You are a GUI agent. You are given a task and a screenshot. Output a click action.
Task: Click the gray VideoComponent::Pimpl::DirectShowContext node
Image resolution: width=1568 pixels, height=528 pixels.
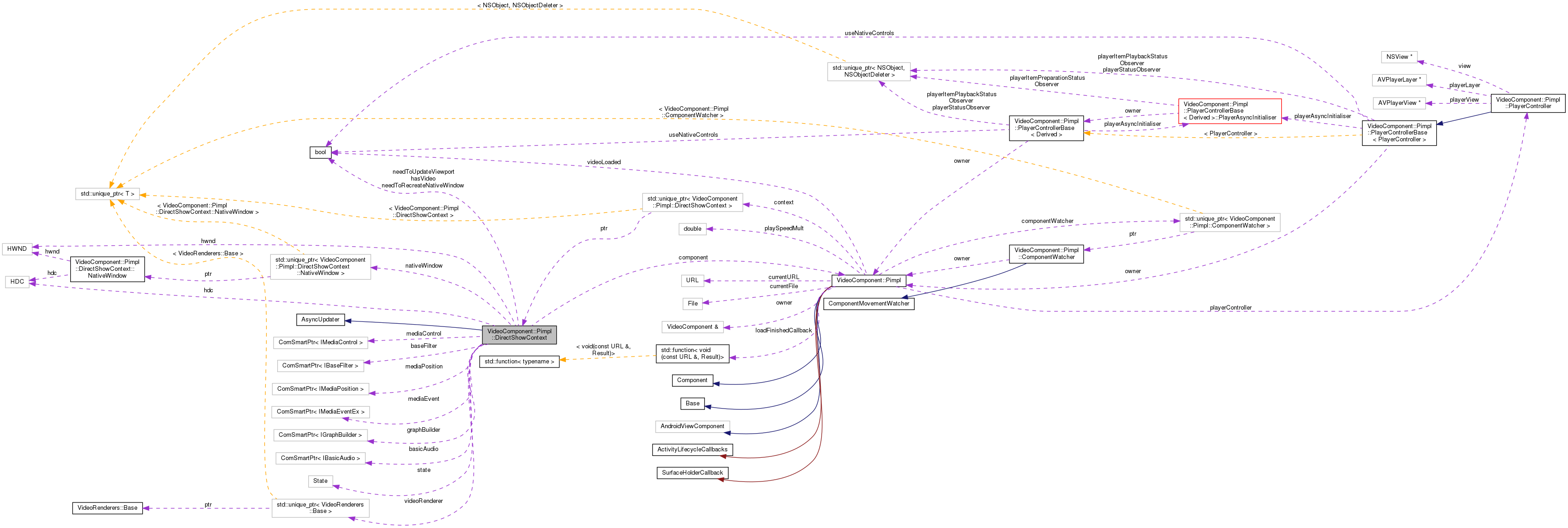(519, 334)
